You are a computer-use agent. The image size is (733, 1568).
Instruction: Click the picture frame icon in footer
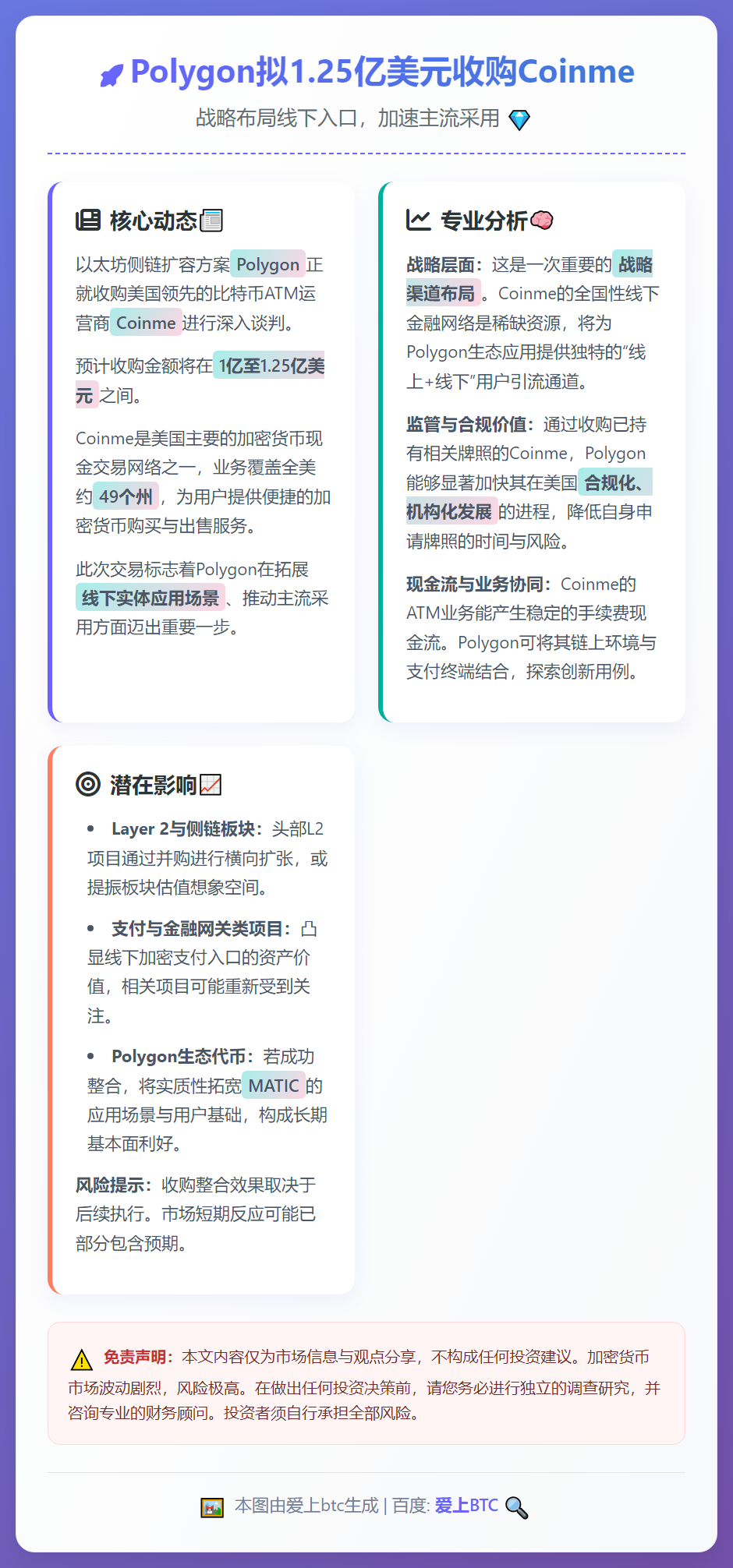212,1507
